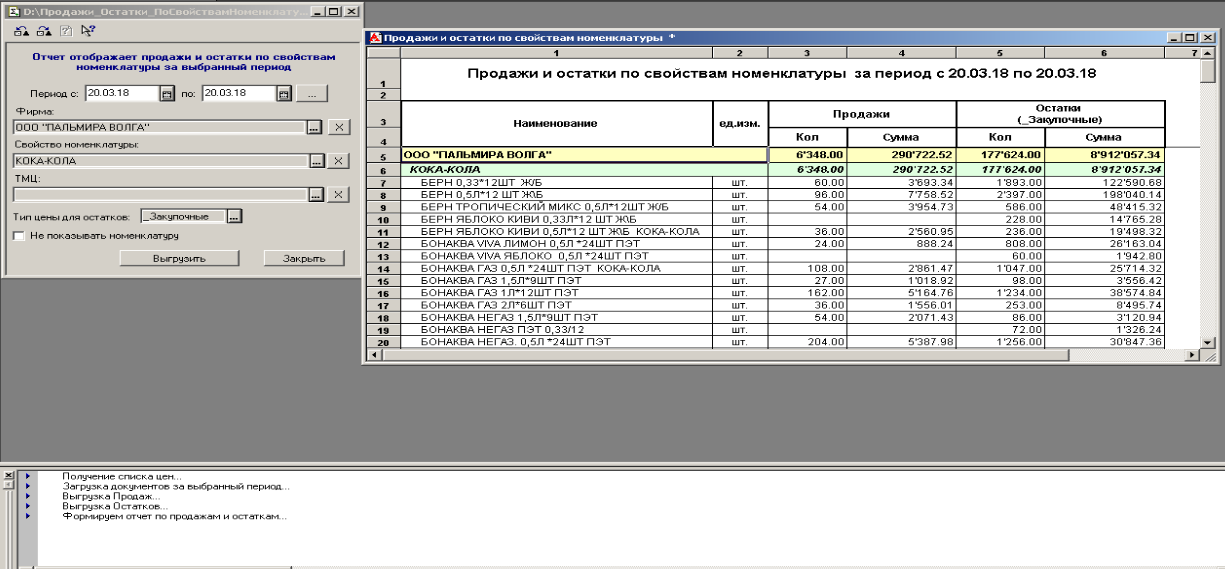Select column header 4 in the spreadsheet

click(x=901, y=51)
